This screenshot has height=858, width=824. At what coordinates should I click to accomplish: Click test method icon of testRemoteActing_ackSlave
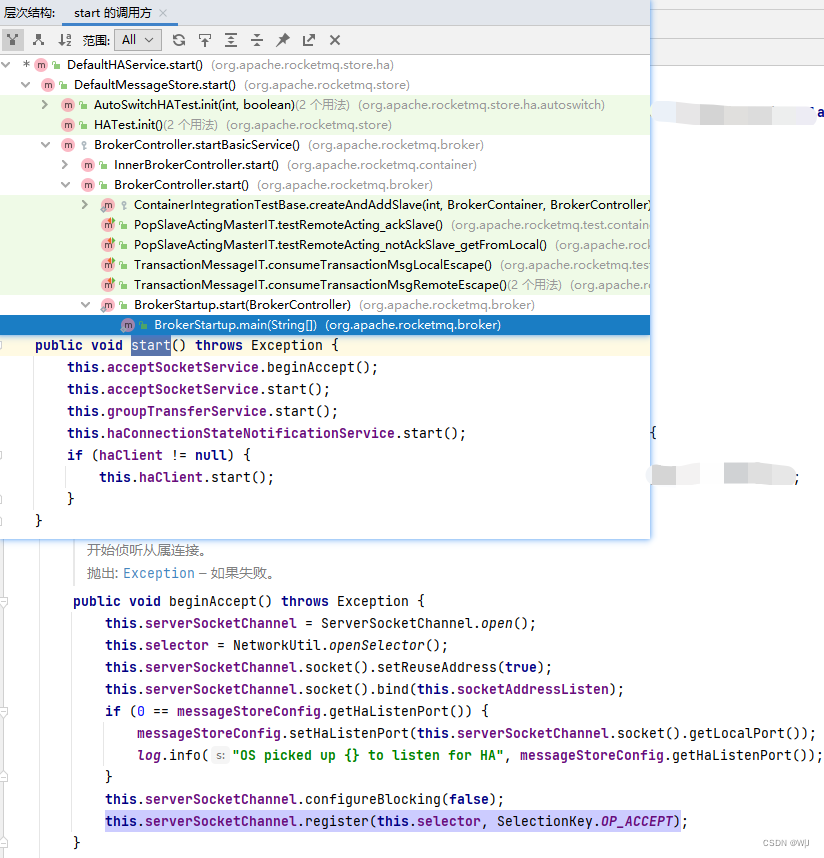click(108, 224)
